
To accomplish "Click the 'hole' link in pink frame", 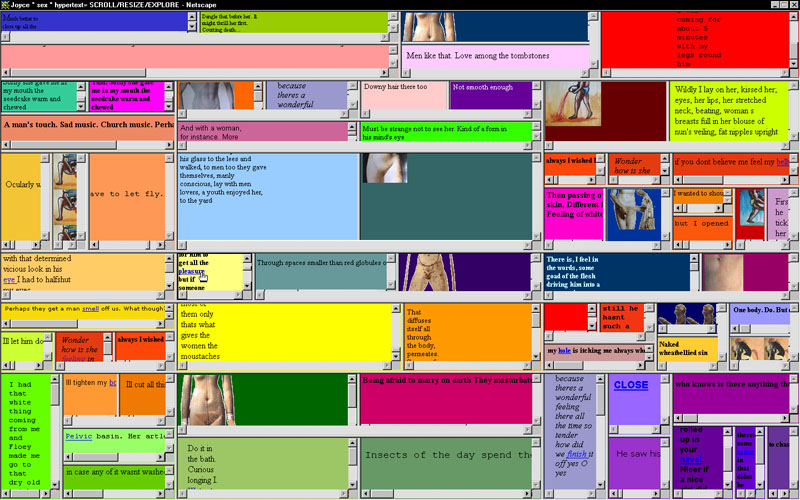I will click(x=565, y=350).
